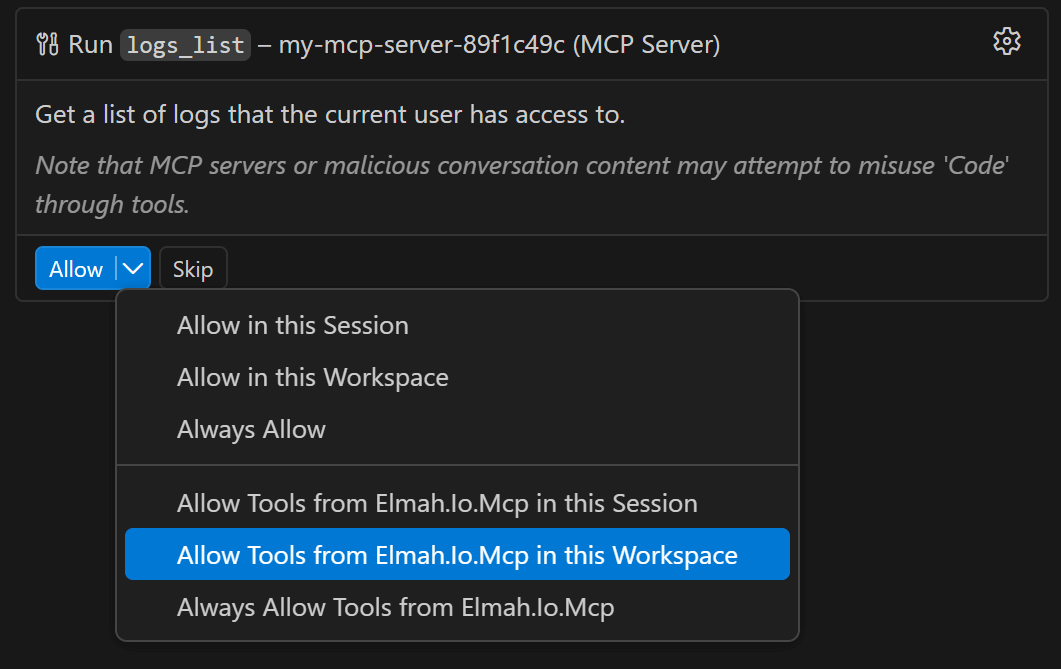Image resolution: width=1061 pixels, height=669 pixels.
Task: Select Allow Tools from Elmah.Io.Mcp in this Session
Action: 437,503
